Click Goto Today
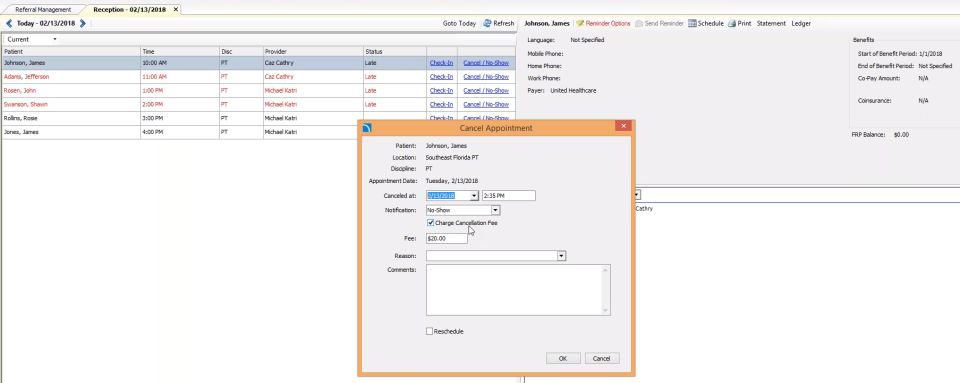Viewport: 960px width, 383px height. click(x=459, y=24)
